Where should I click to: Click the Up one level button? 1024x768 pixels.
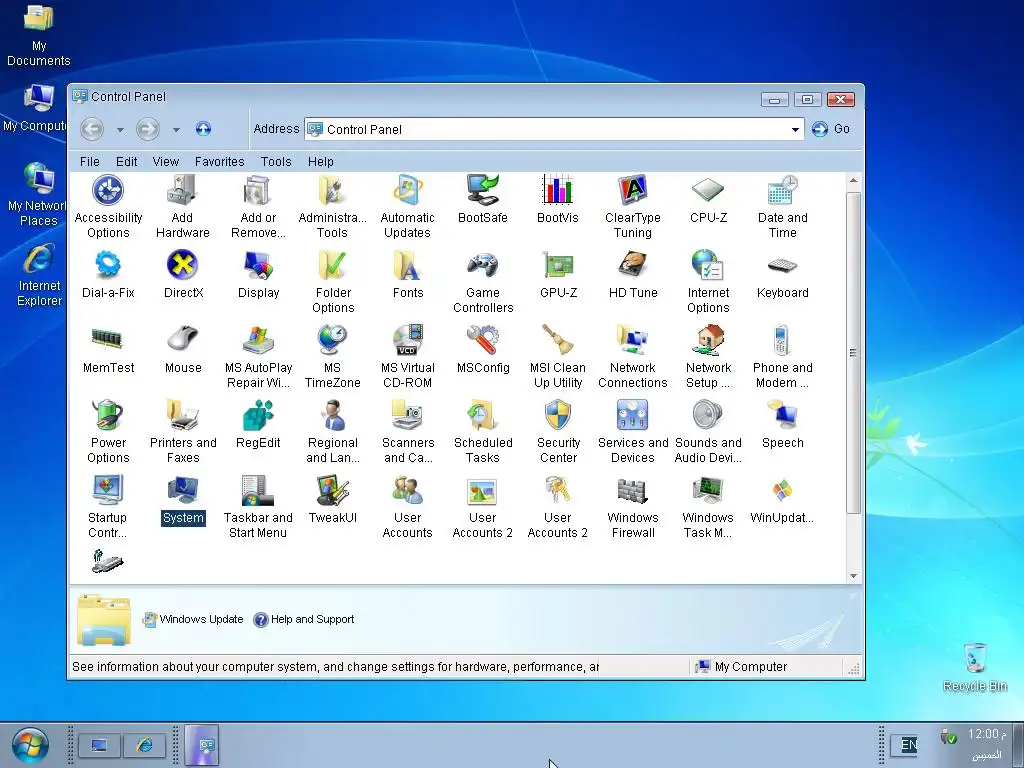[x=203, y=129]
